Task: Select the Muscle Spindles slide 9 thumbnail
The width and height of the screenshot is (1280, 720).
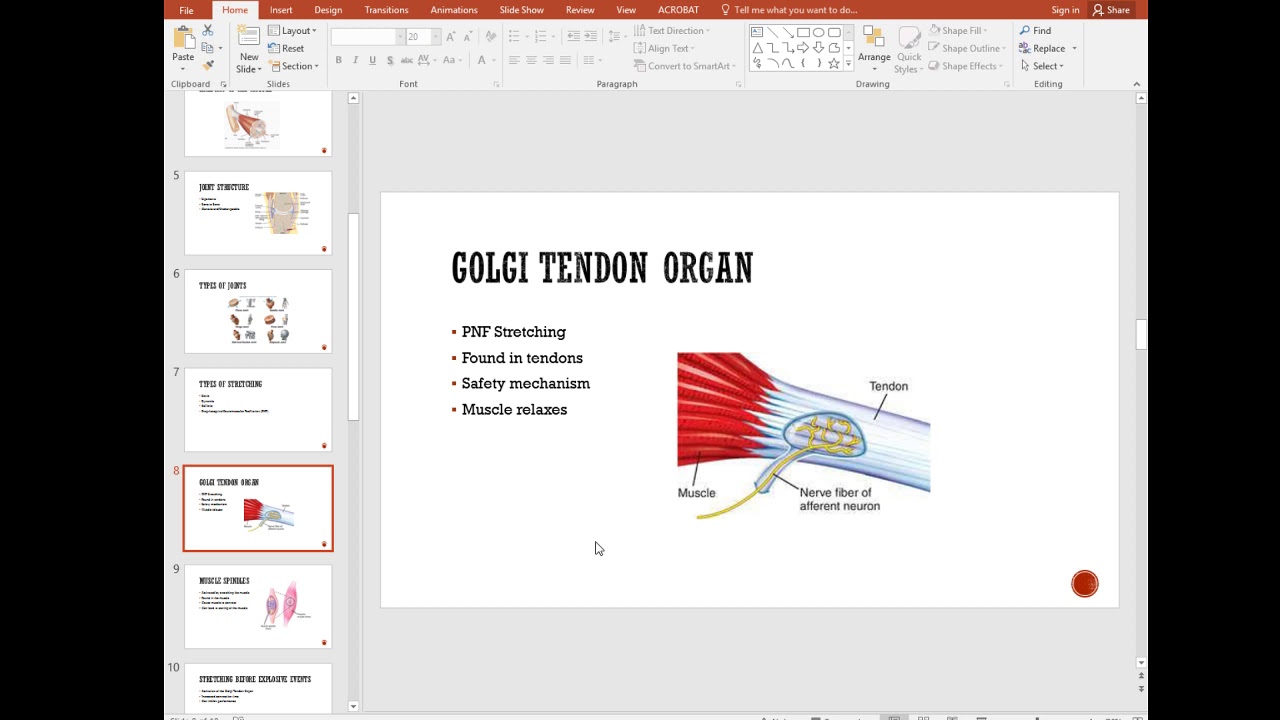Action: [258, 607]
